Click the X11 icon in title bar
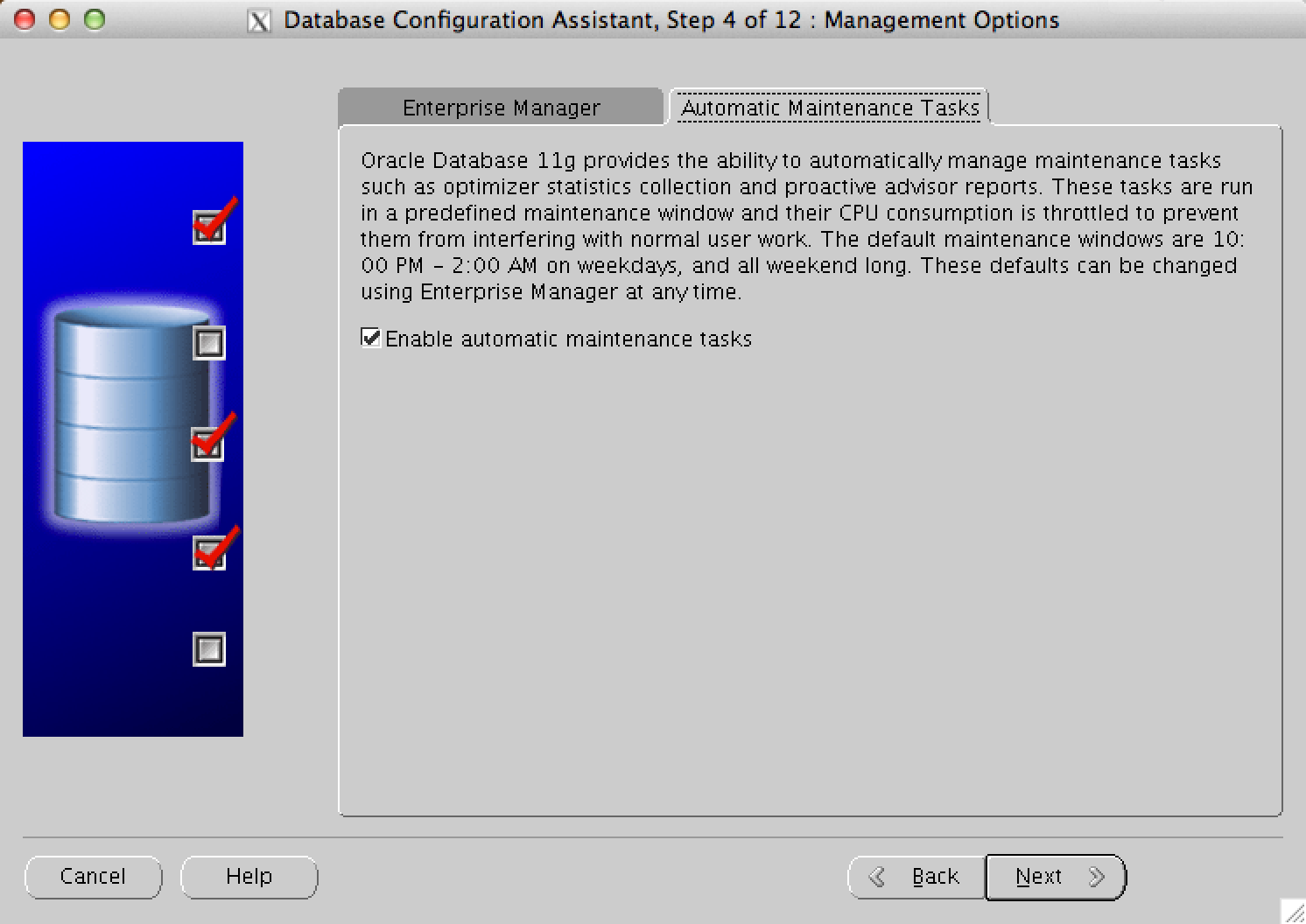This screenshot has height=924, width=1306. pyautogui.click(x=259, y=20)
